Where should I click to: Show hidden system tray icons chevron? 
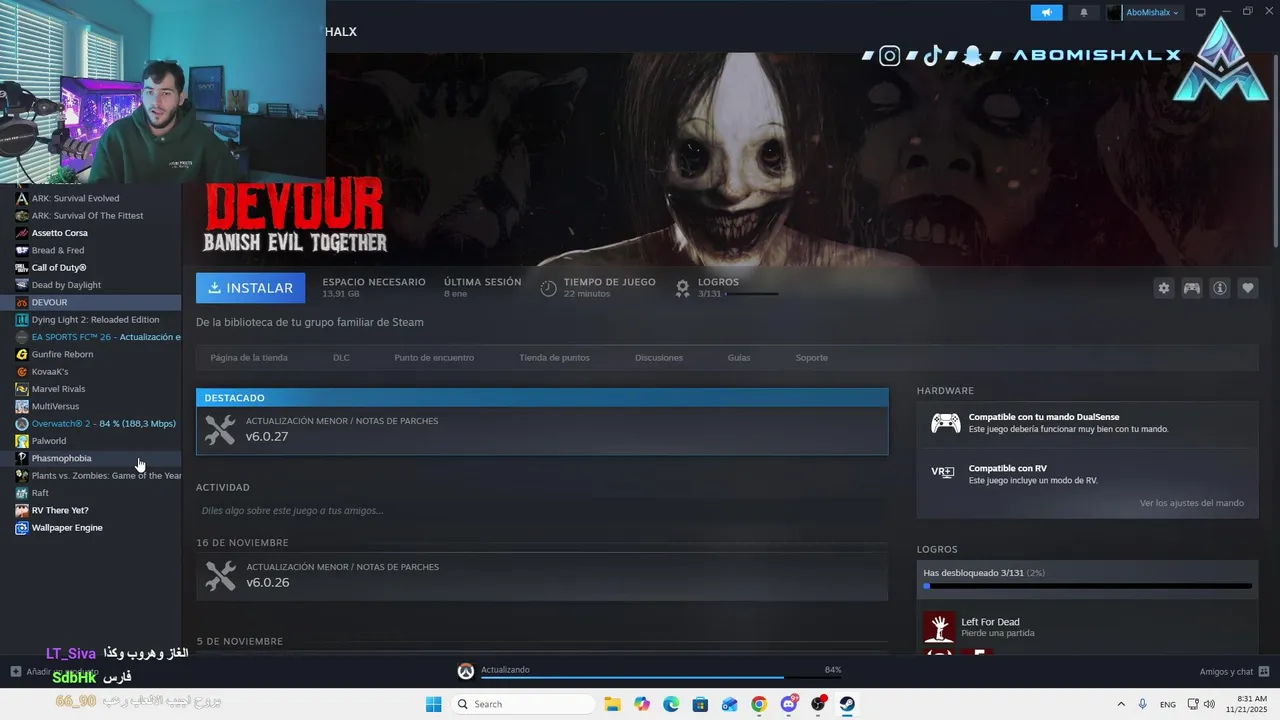click(x=1120, y=704)
